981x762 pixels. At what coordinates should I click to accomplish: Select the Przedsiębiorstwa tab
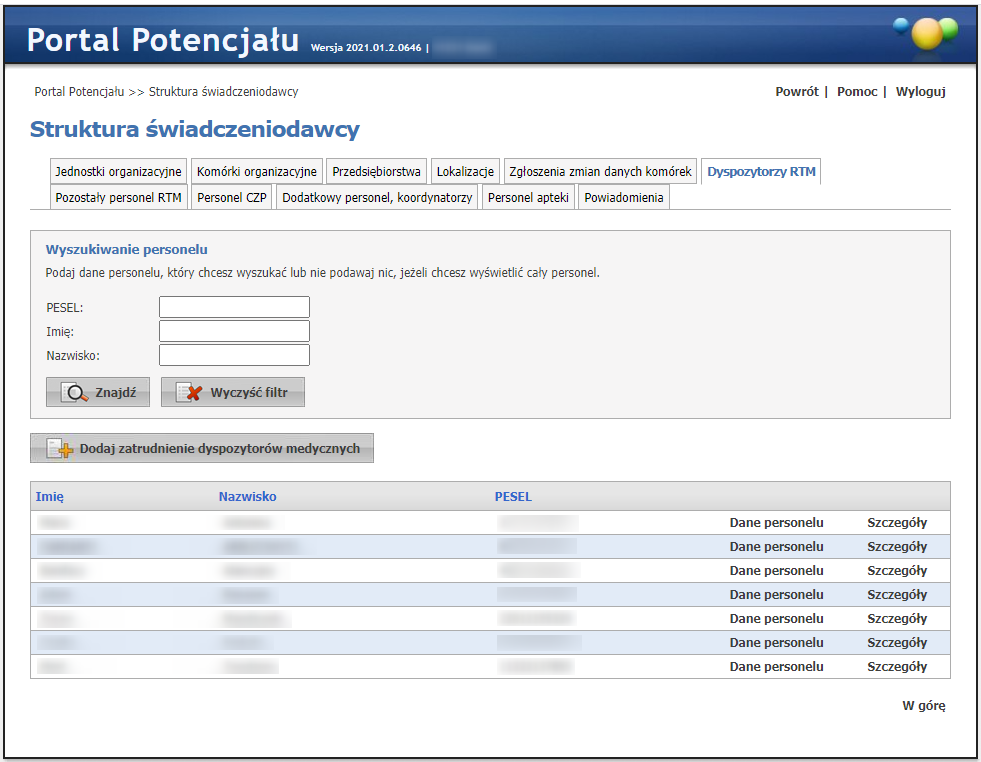[x=377, y=171]
